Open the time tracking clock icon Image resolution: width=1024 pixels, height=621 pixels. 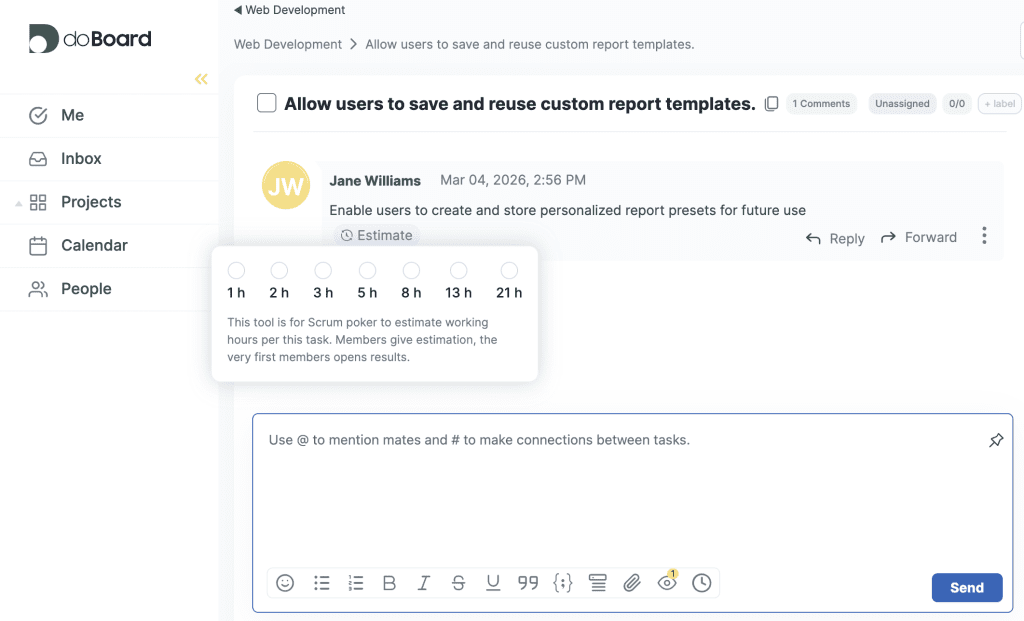[701, 583]
